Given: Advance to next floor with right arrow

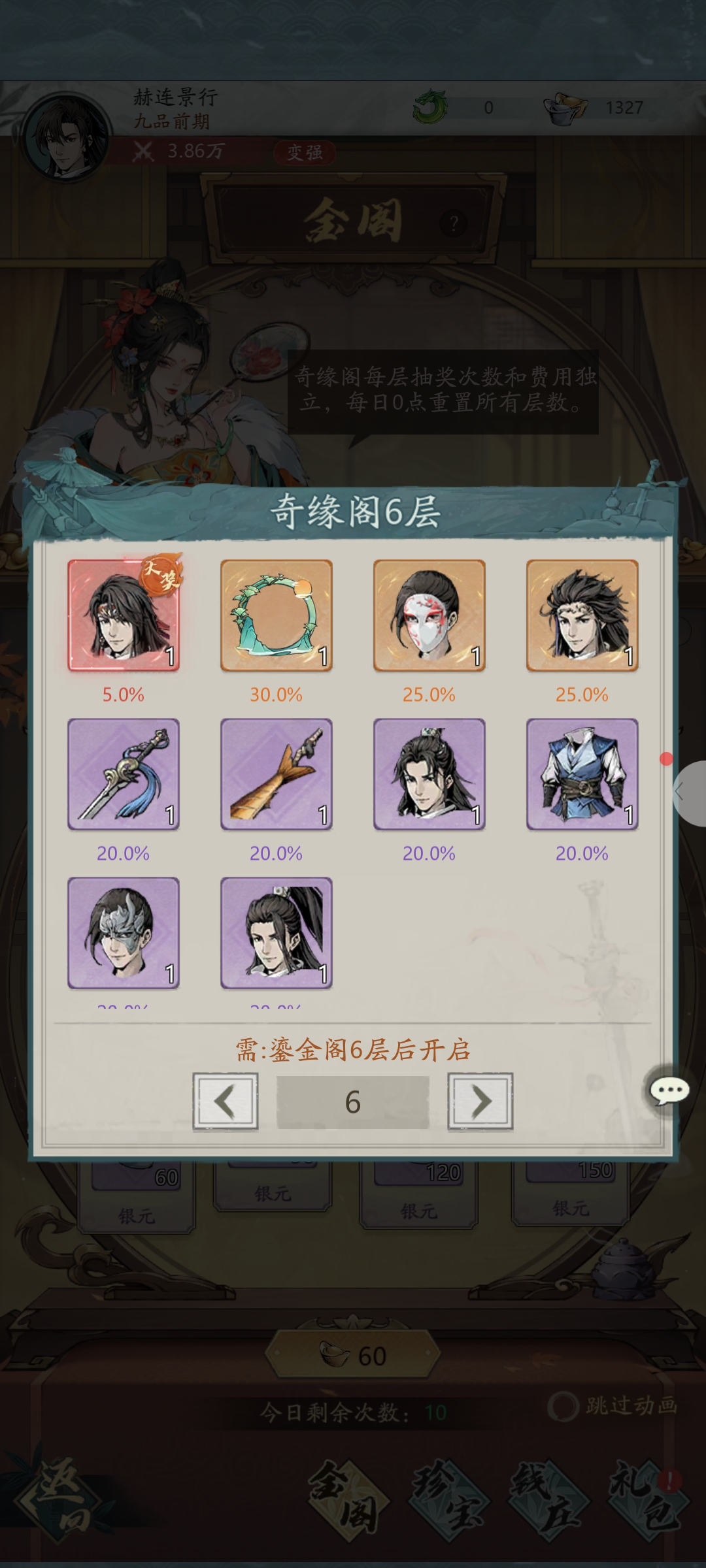Looking at the screenshot, I should pos(480,1102).
